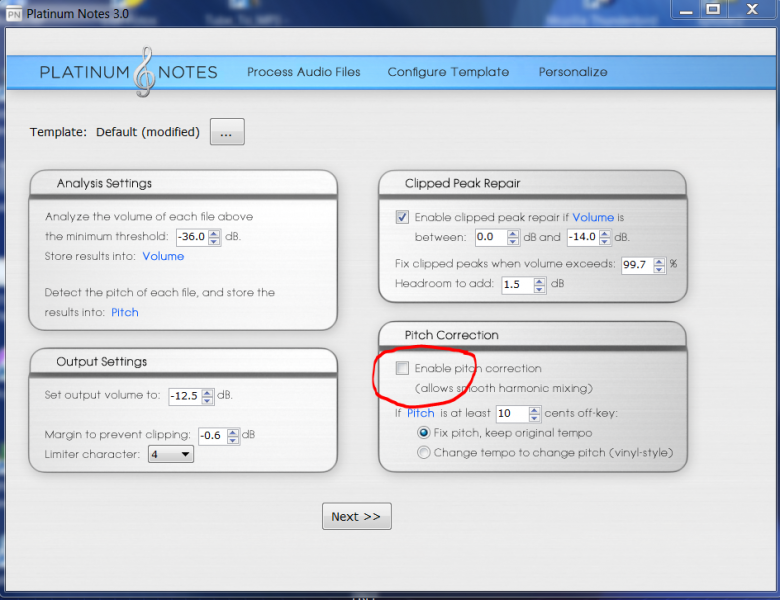Click the Pitch link in Pitch Correction
780x600 pixels.
pyautogui.click(x=421, y=413)
